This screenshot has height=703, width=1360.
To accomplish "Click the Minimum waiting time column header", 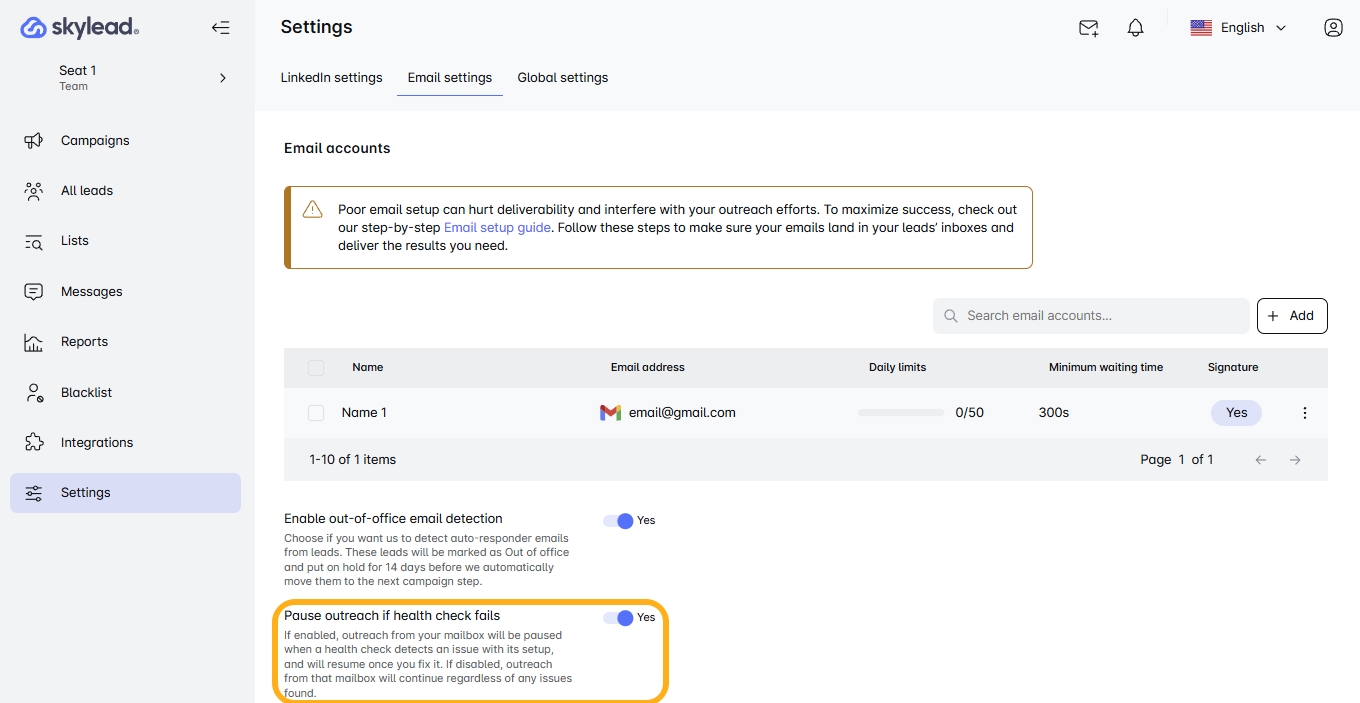I will 1106,368.
